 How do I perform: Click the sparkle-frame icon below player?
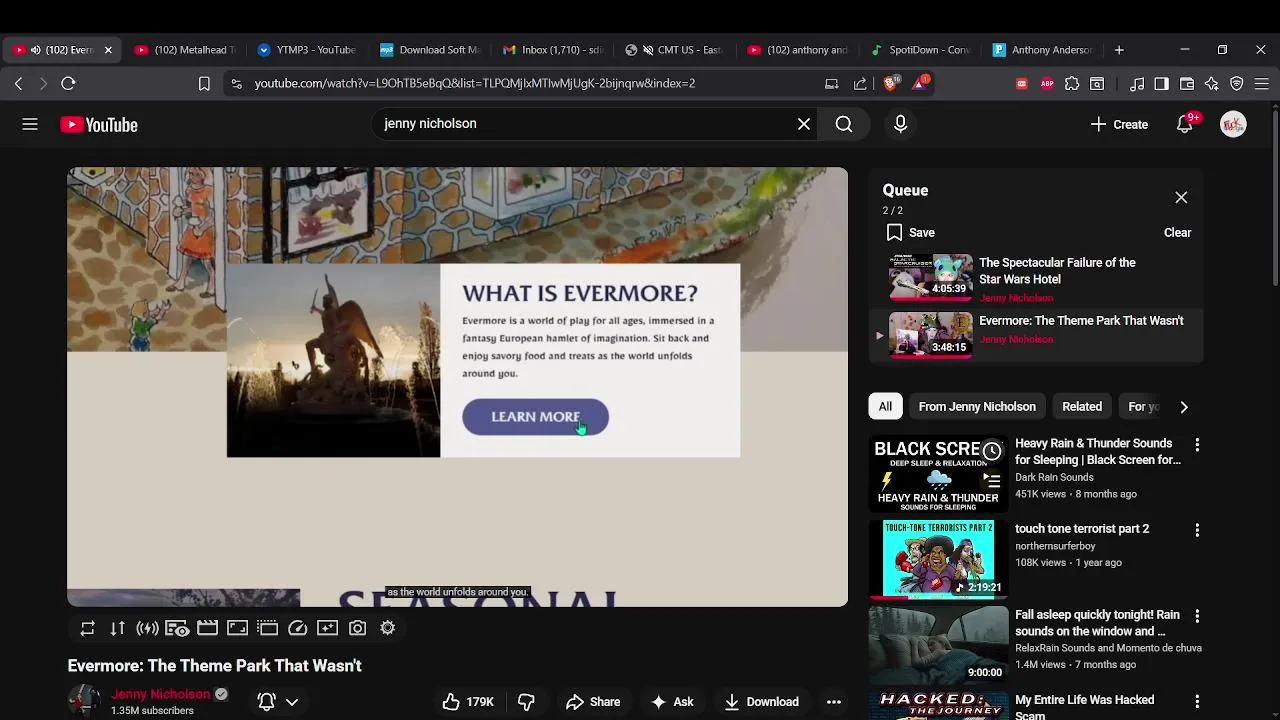point(327,628)
